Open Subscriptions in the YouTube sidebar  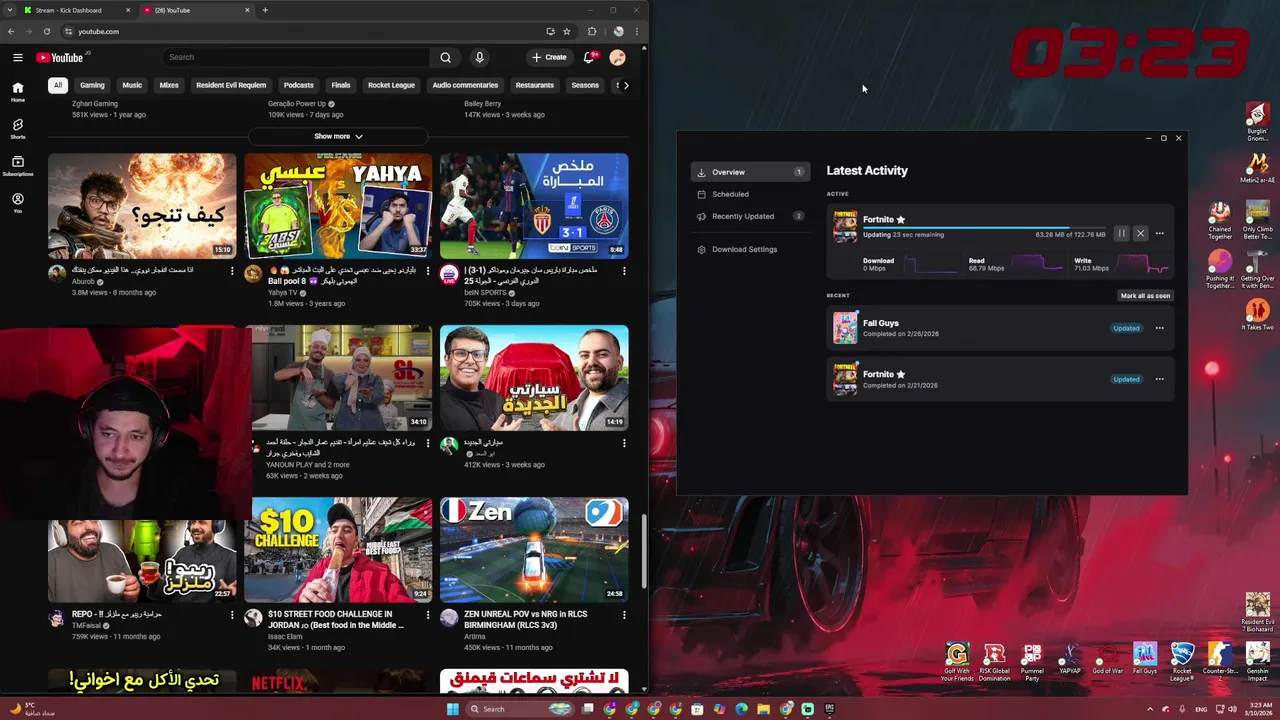coord(17,165)
